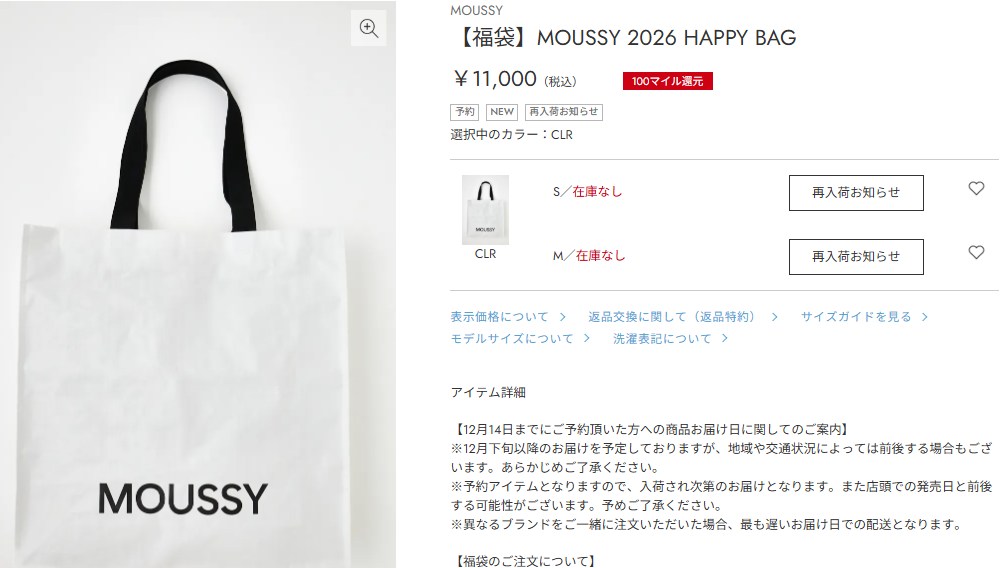Image resolution: width=1005 pixels, height=568 pixels.
Task: Click the 予約 tag label
Action: 465,112
